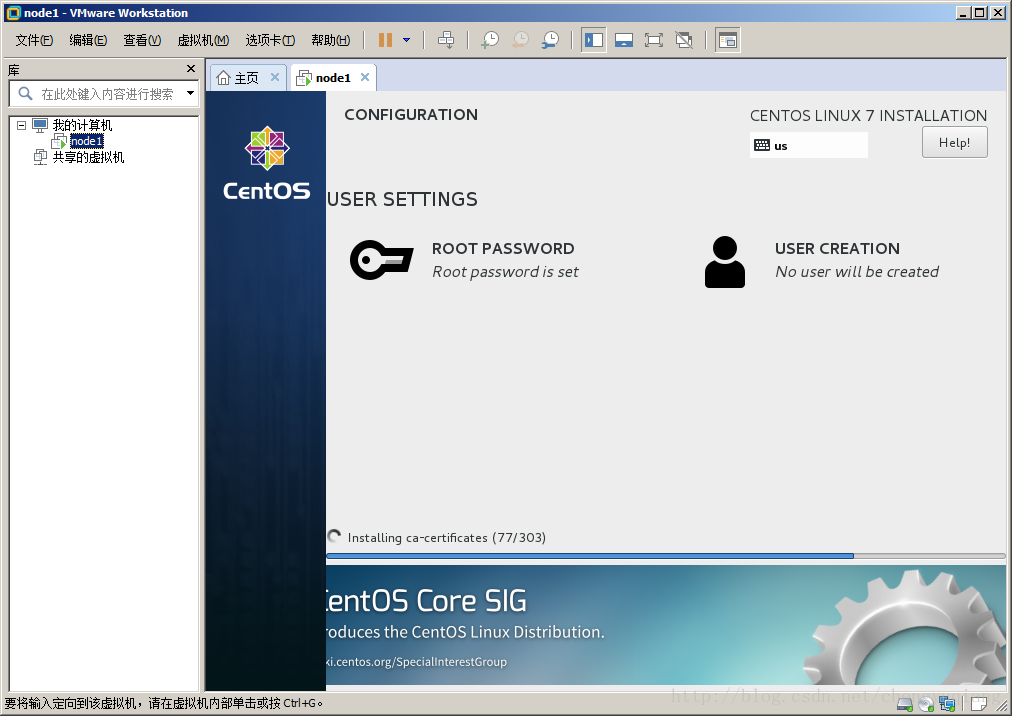Viewport: 1012px width, 716px height.
Task: Click the CentOS Core SIG banner
Action: tap(665, 625)
